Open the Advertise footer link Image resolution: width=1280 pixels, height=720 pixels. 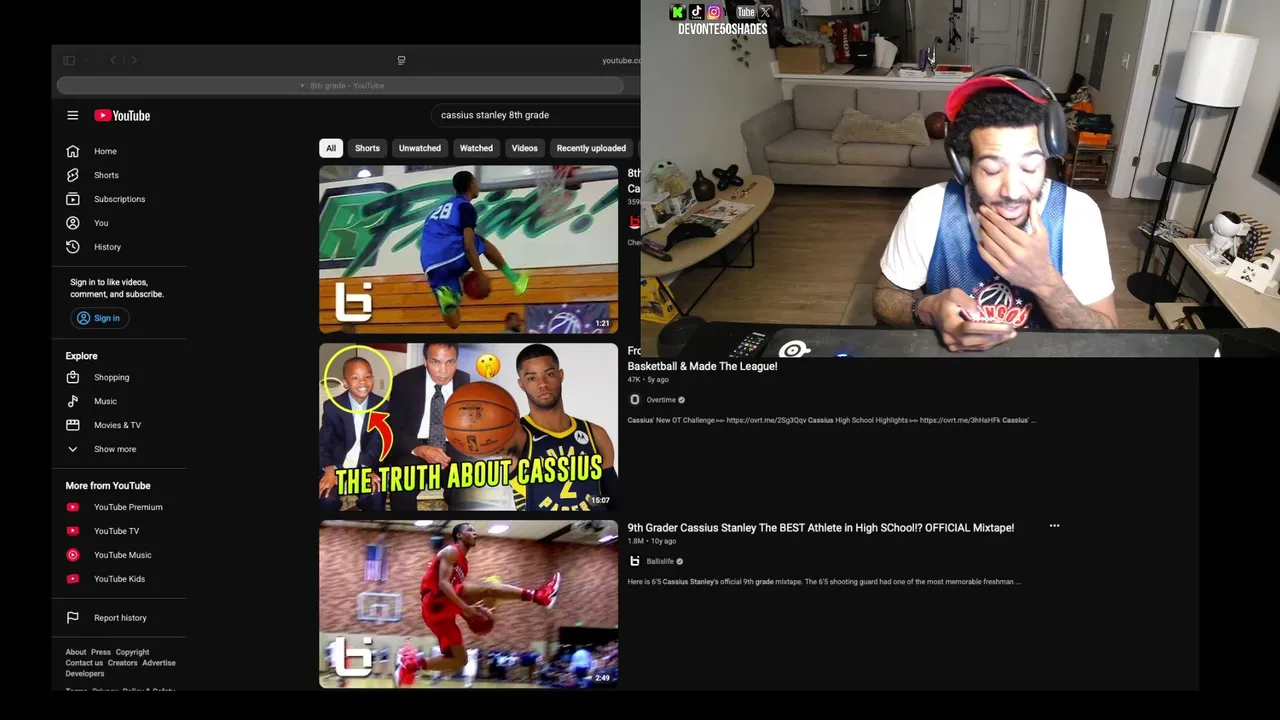click(x=159, y=663)
